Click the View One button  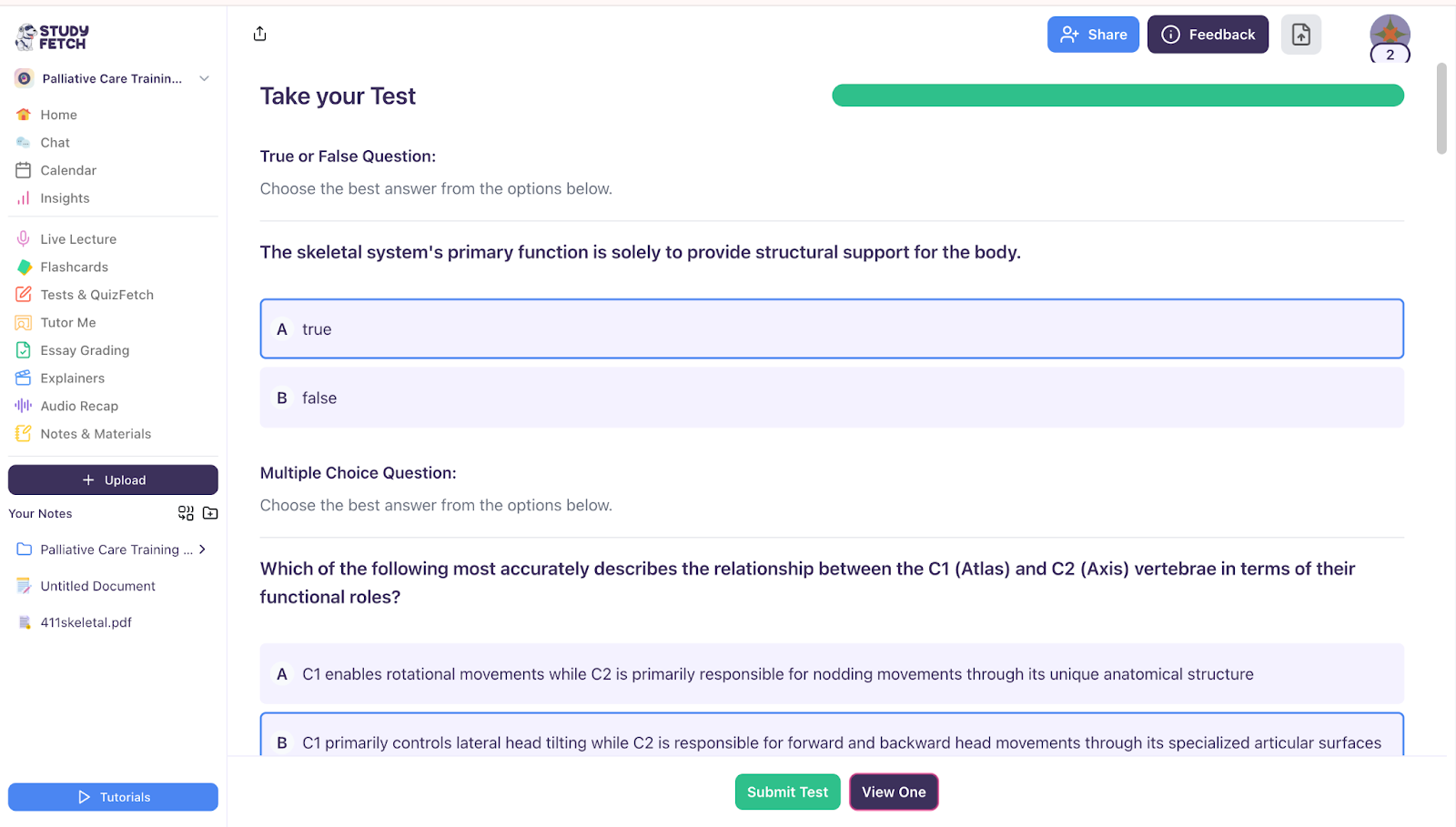click(x=893, y=792)
